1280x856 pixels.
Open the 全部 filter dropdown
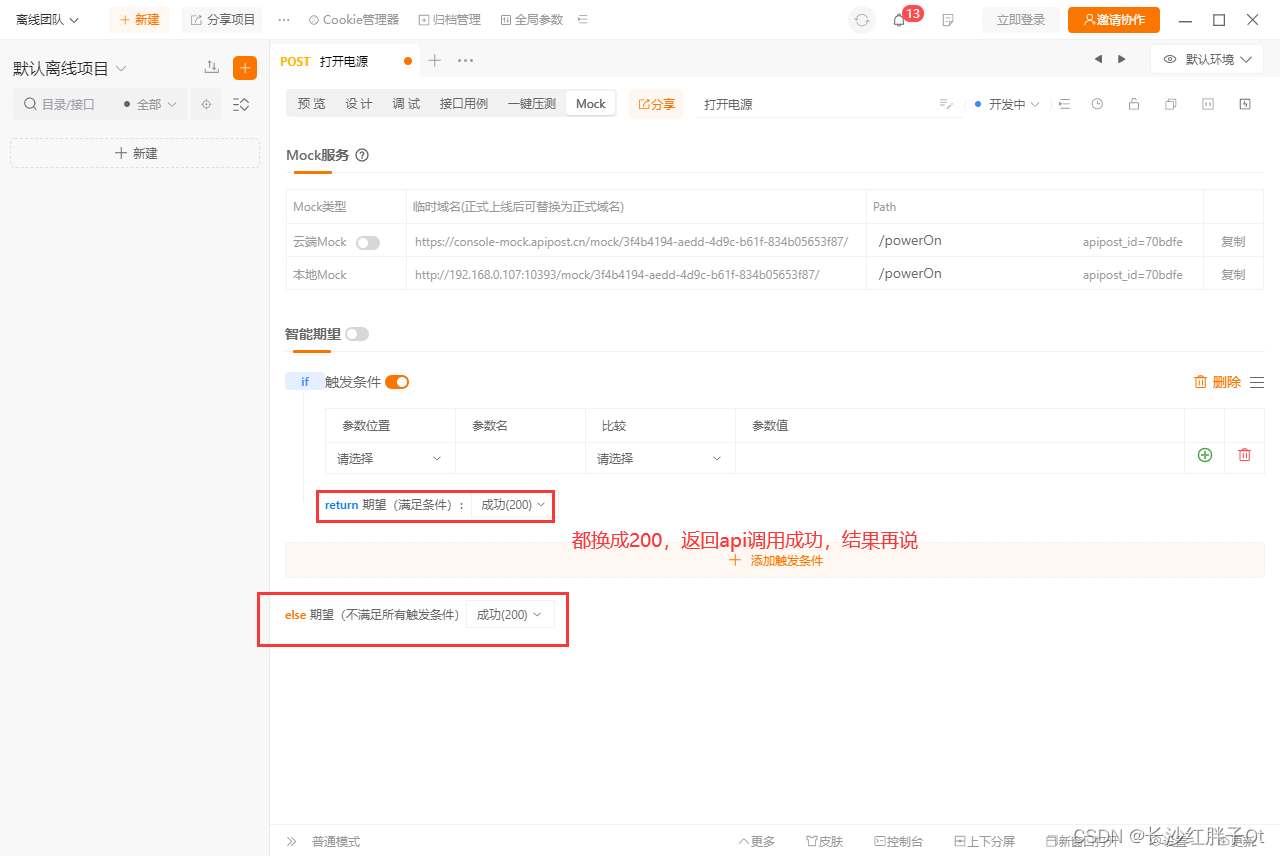[x=150, y=104]
